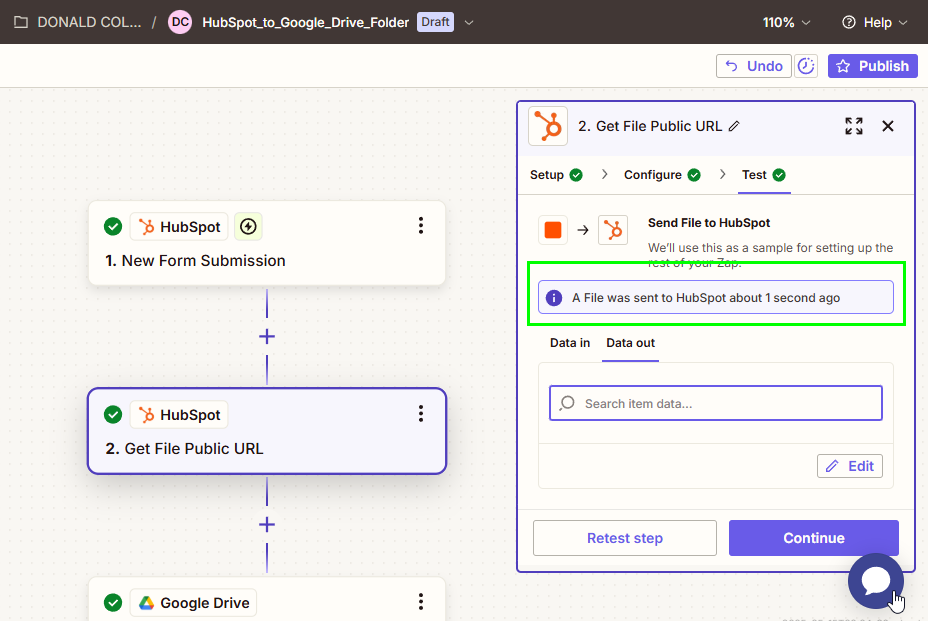
Task: Open the 110% zoom dropdown
Action: 786,22
